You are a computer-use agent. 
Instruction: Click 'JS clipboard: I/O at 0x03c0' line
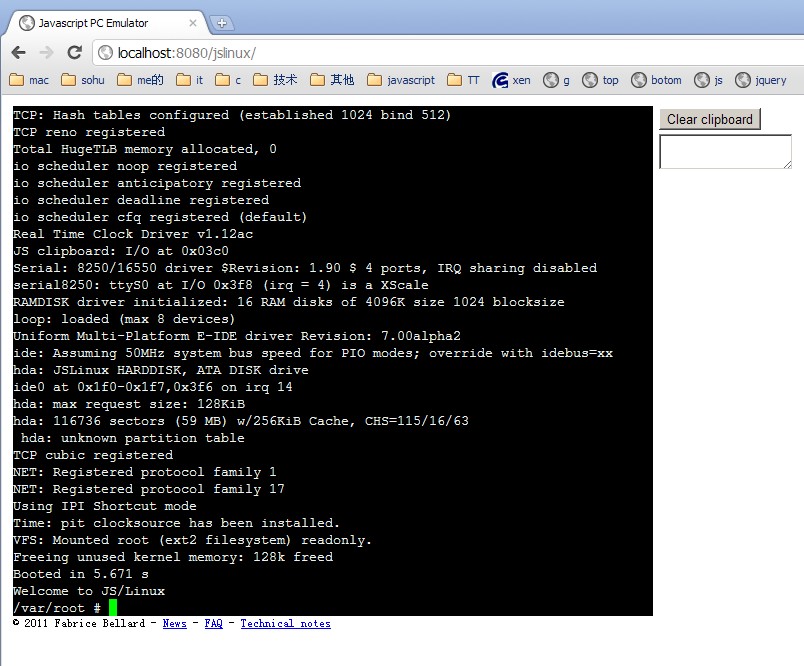pos(121,251)
